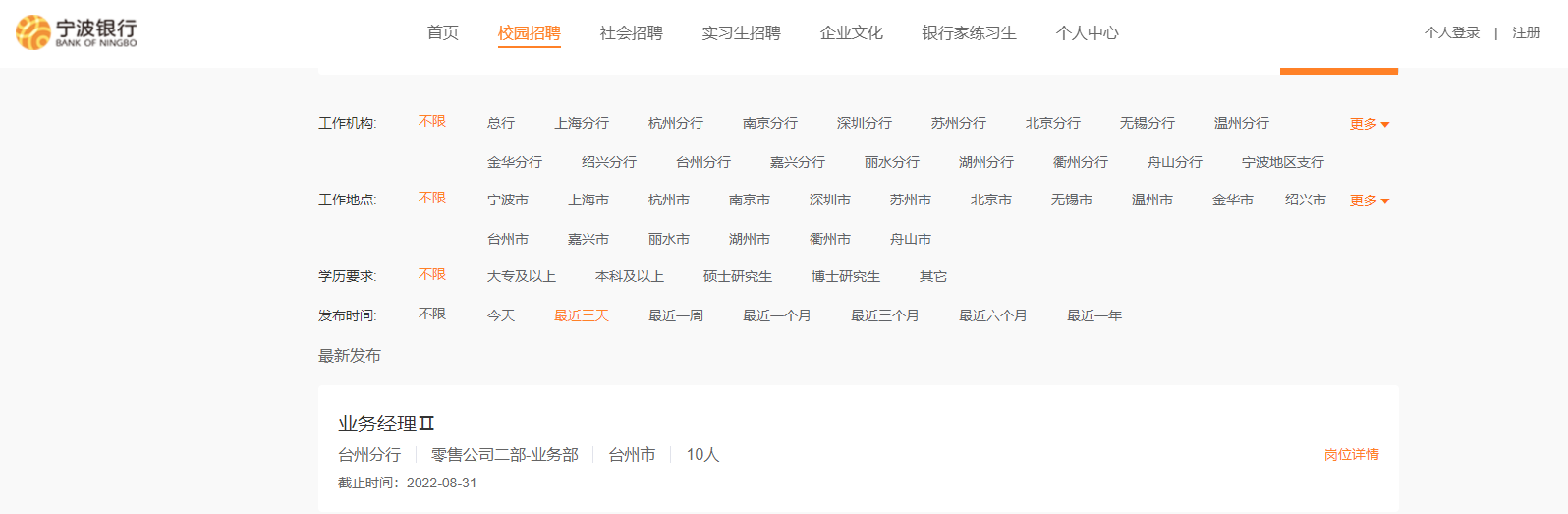Expand 更多 in 工作机构 row
Screen dimensions: 1568x514
[1370, 124]
